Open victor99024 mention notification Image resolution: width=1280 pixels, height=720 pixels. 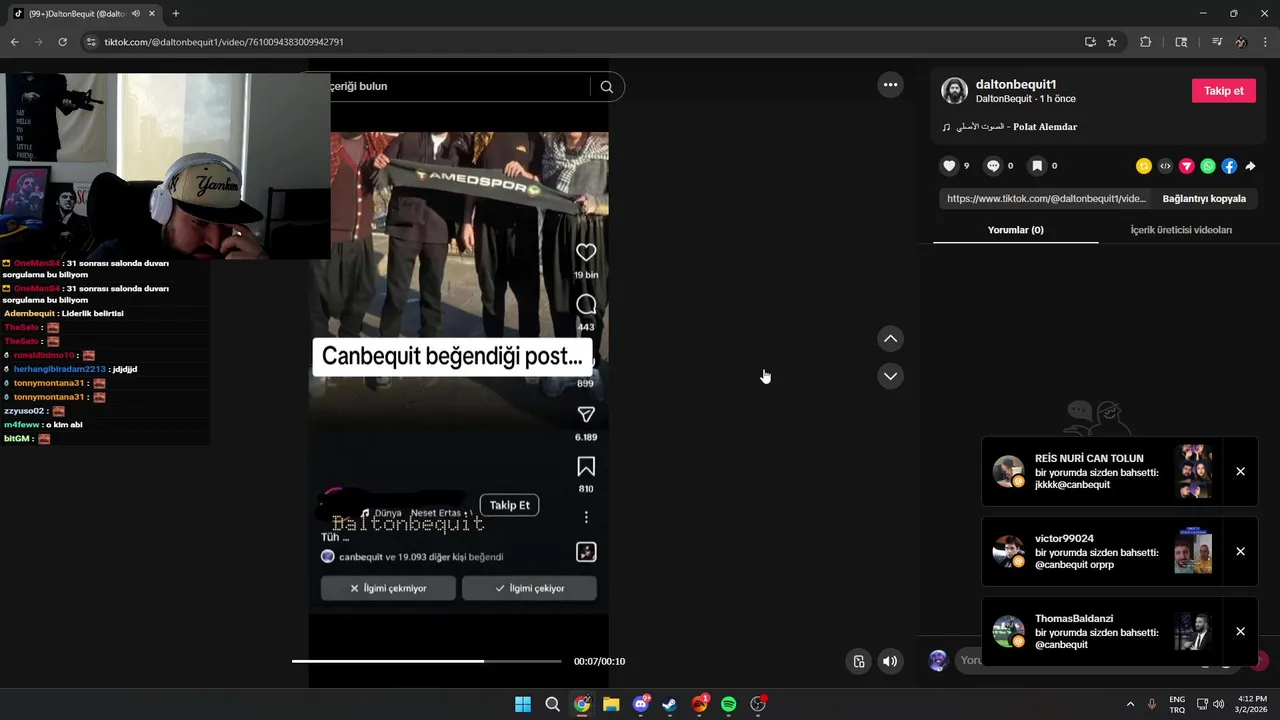tap(1100, 551)
